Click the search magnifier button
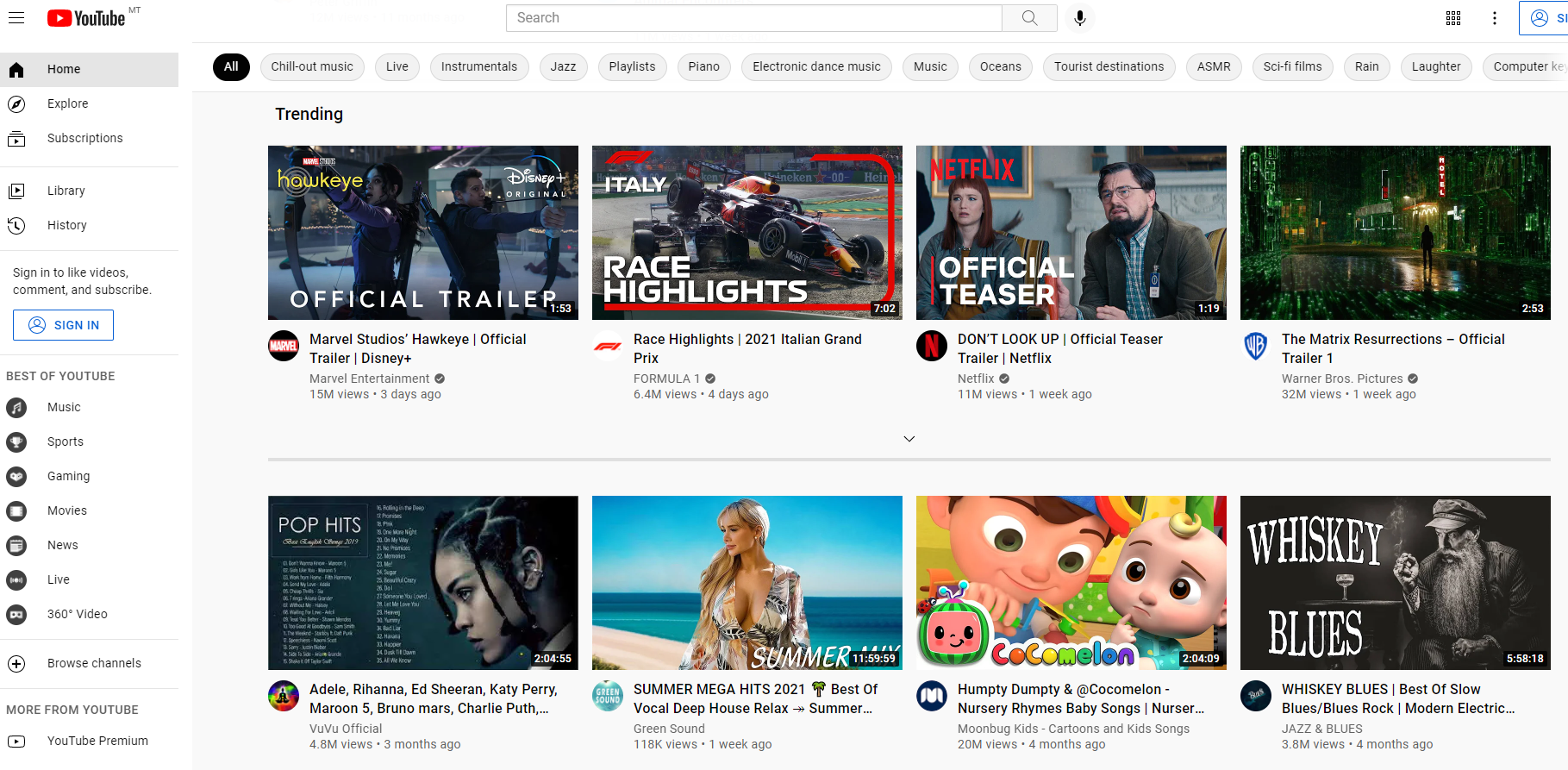This screenshot has width=1568, height=770. pos(1029,18)
